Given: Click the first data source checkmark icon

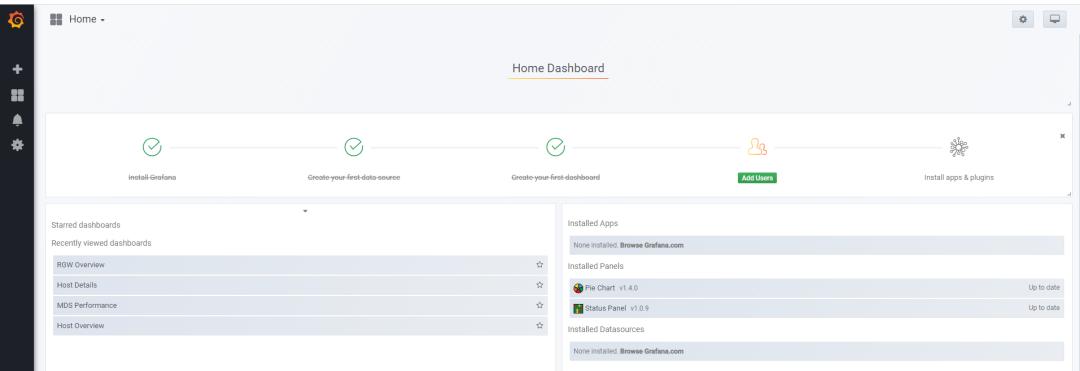Looking at the screenshot, I should [353, 147].
